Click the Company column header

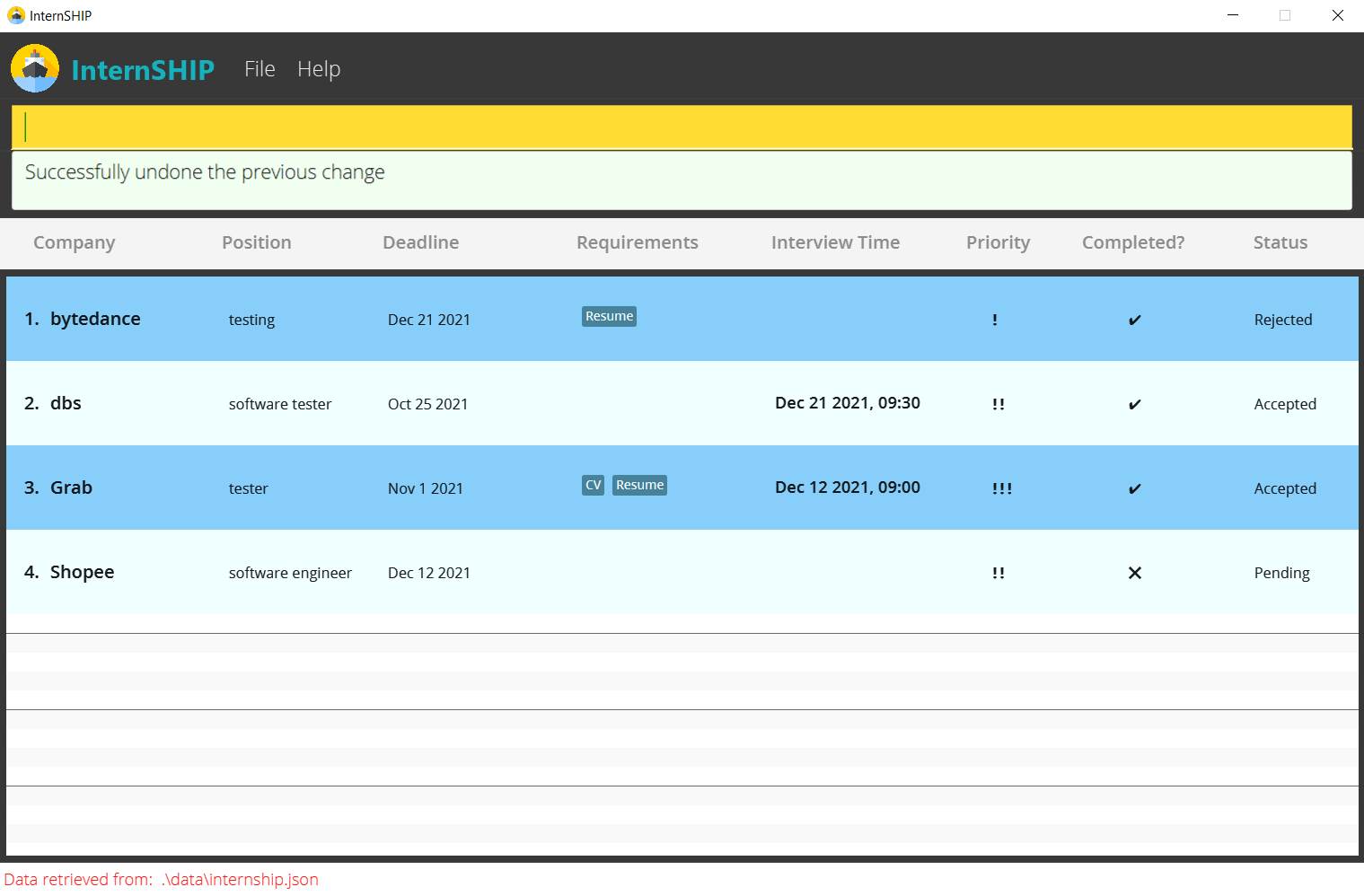(75, 242)
